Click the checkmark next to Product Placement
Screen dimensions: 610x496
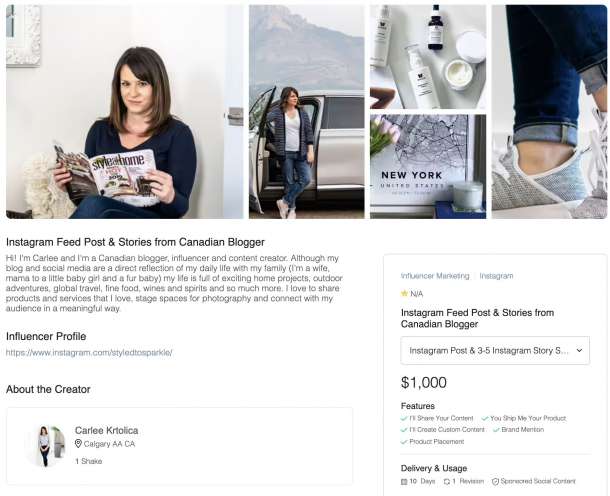tap(404, 442)
